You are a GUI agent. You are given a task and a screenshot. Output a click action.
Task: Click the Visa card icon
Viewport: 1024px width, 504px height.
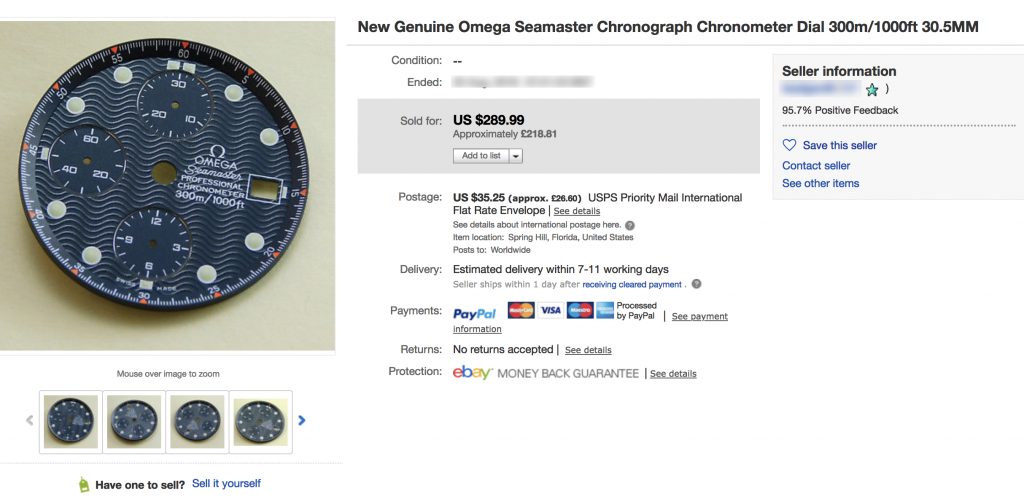pyautogui.click(x=551, y=310)
